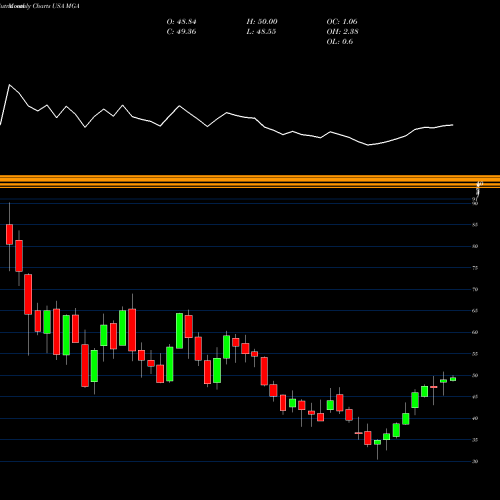The height and width of the screenshot is (500, 500).
Task: Click the 55 price axis label
Action: pyautogui.click(x=475, y=354)
